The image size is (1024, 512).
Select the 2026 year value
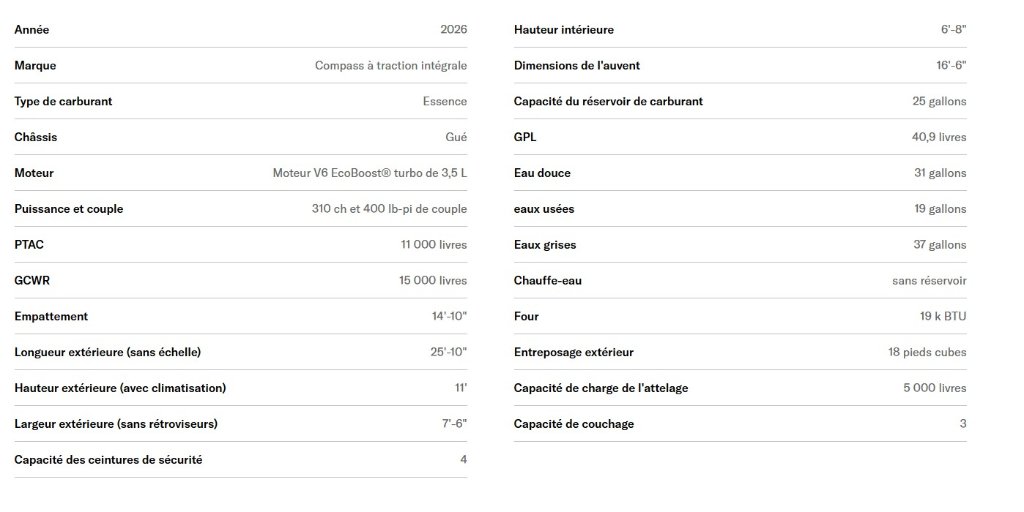(x=454, y=29)
